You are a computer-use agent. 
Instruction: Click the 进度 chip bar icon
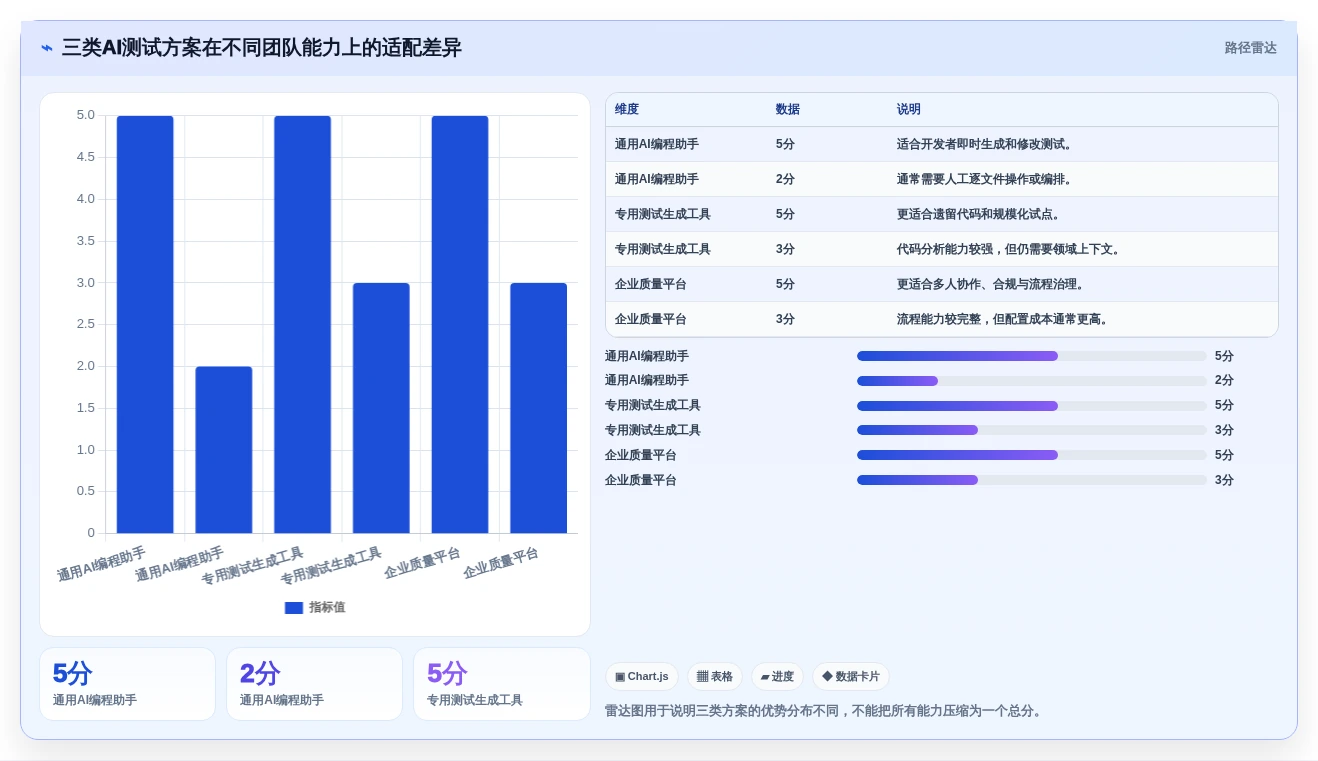point(765,677)
